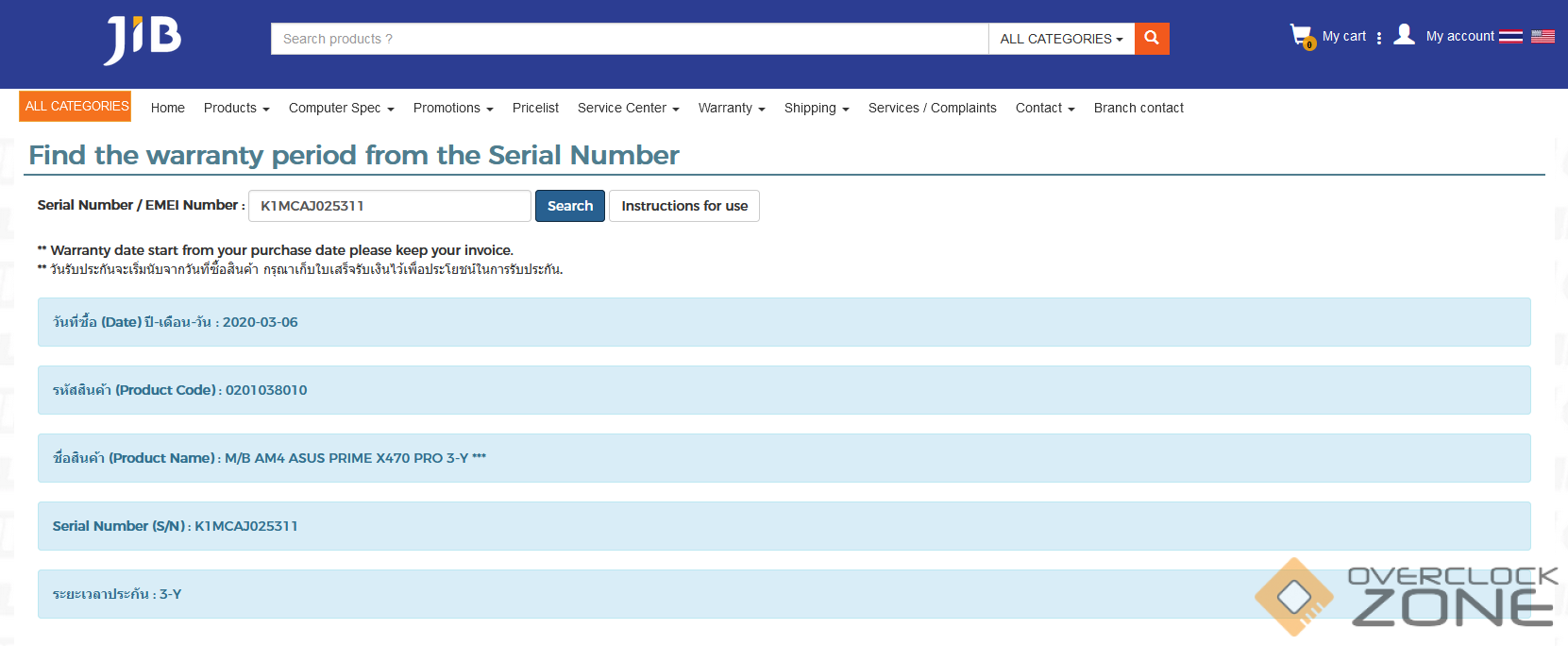The image size is (1568, 646).
Task: Switch language with the US flag
Action: click(1543, 37)
